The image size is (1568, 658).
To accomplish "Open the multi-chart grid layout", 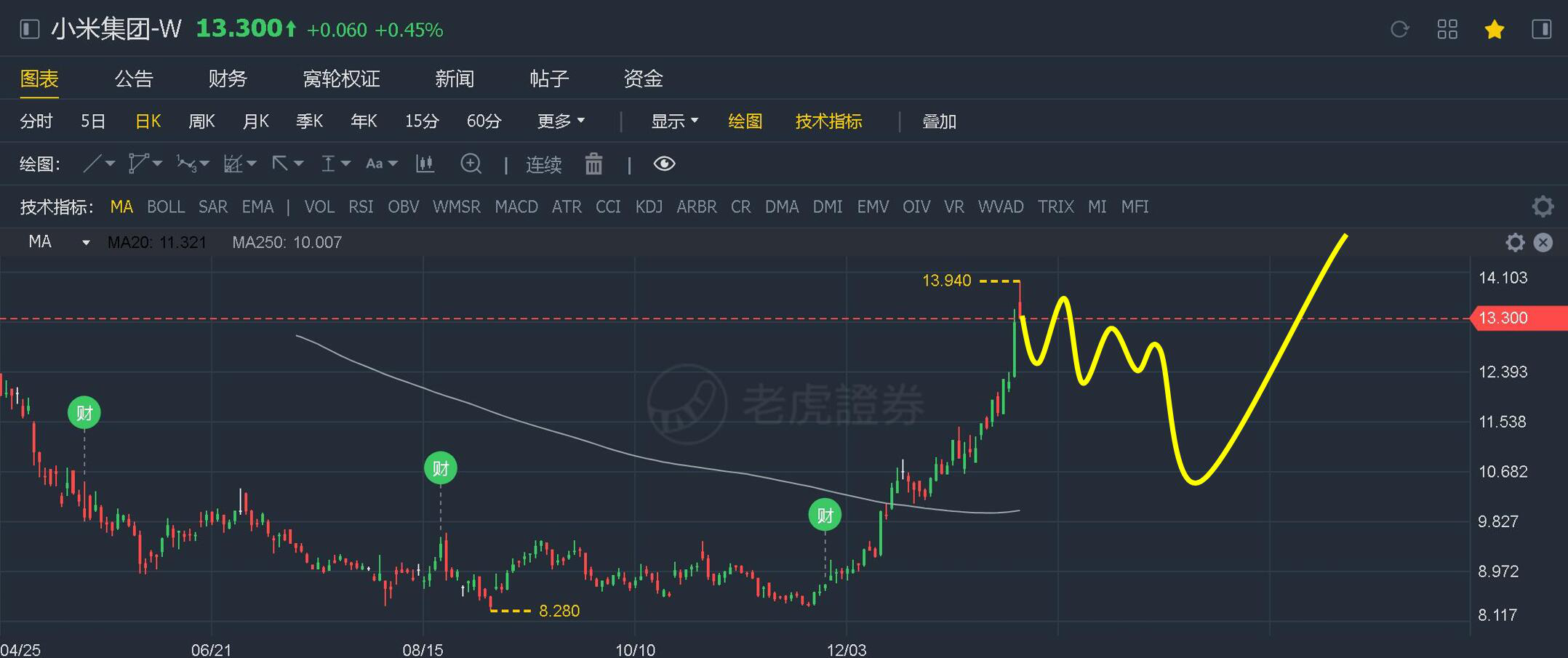I will tap(1447, 29).
